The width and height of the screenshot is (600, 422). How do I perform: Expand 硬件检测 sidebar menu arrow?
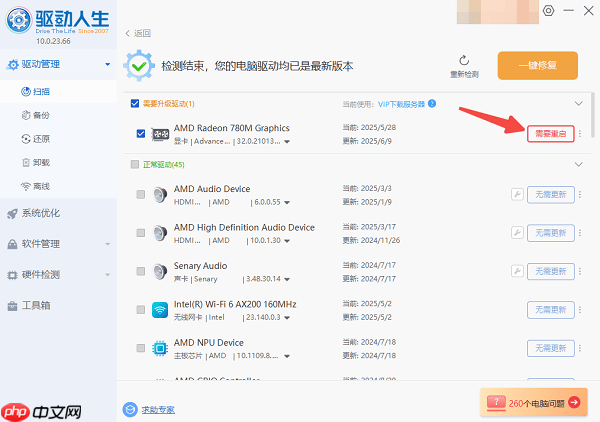(x=108, y=274)
